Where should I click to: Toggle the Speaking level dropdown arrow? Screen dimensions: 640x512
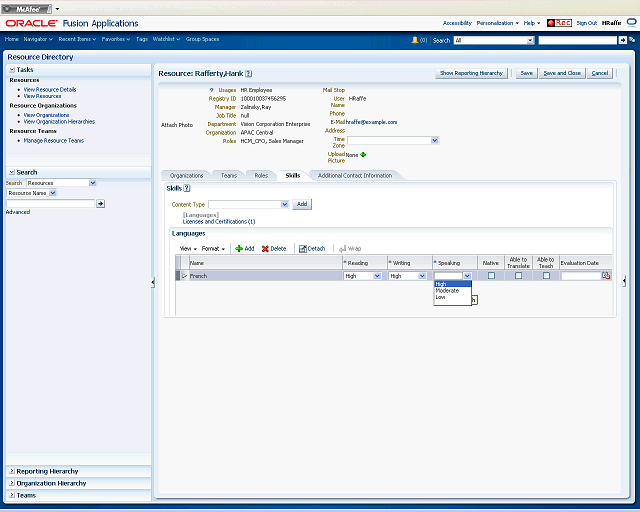467,276
